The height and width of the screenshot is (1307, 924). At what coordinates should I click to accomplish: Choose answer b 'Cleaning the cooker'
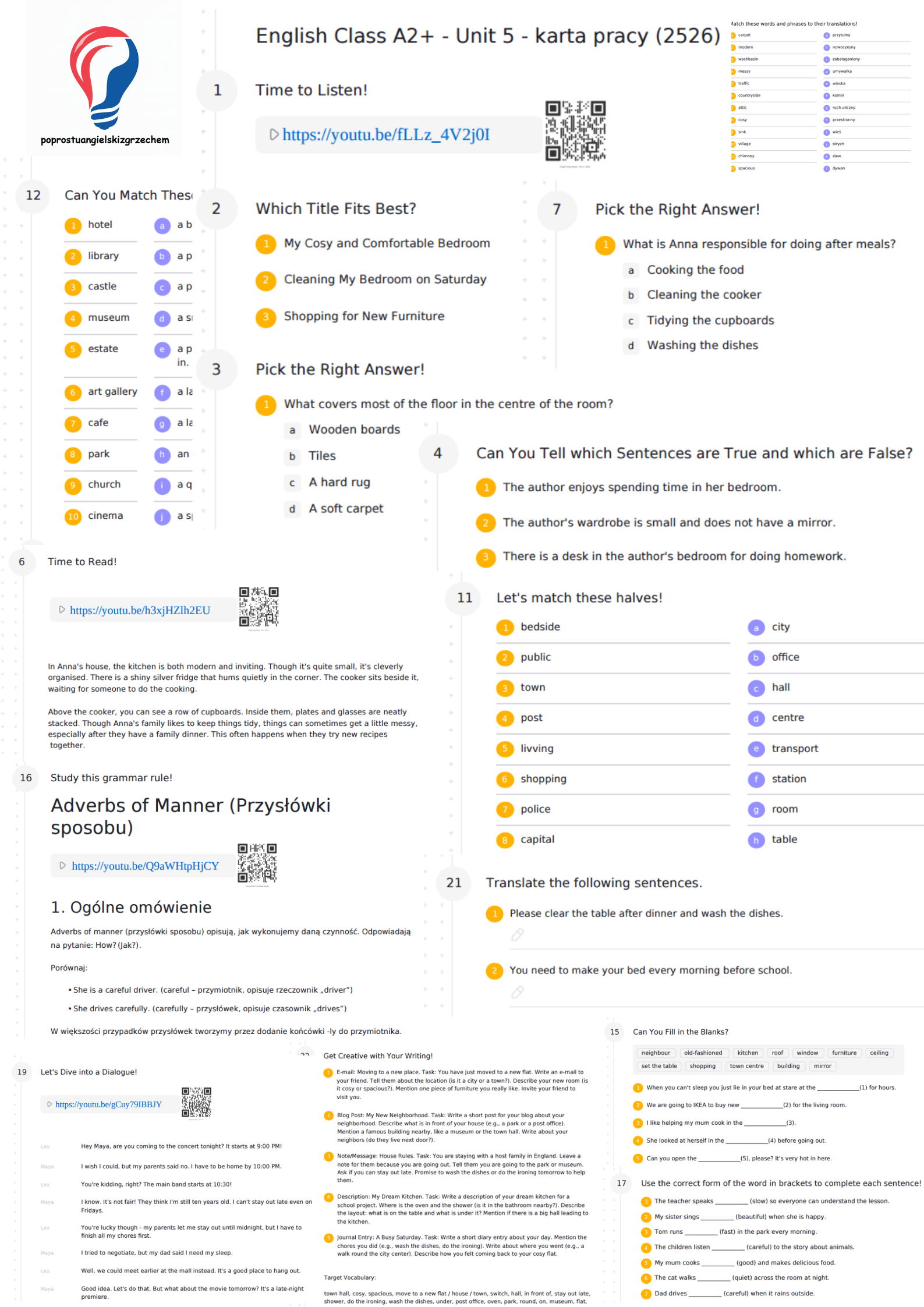703,295
